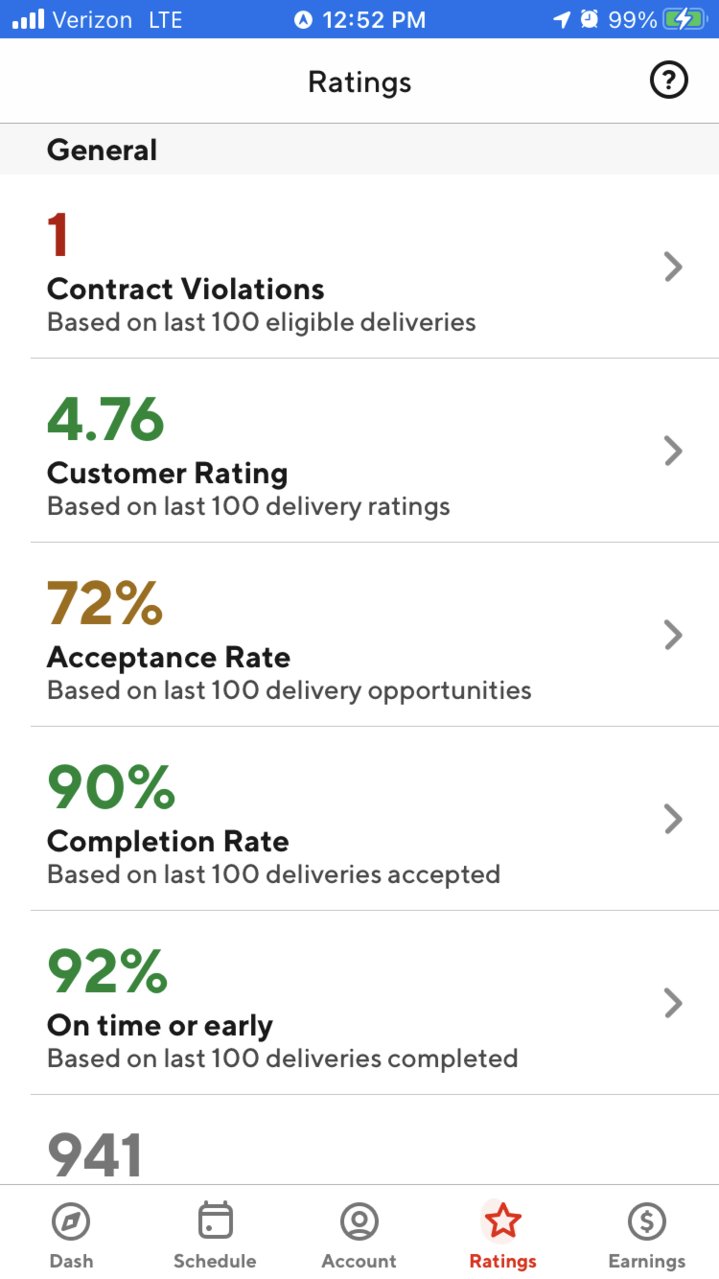Open the Contract Violations heading
The height and width of the screenshot is (1279, 719).
[186, 289]
